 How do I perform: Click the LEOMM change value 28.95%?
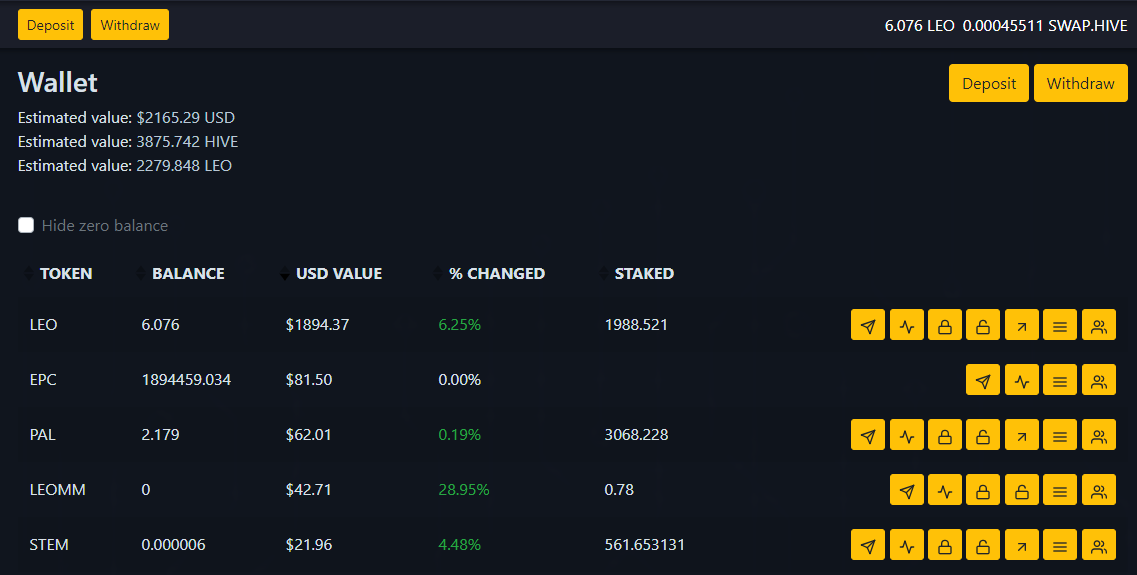point(463,490)
